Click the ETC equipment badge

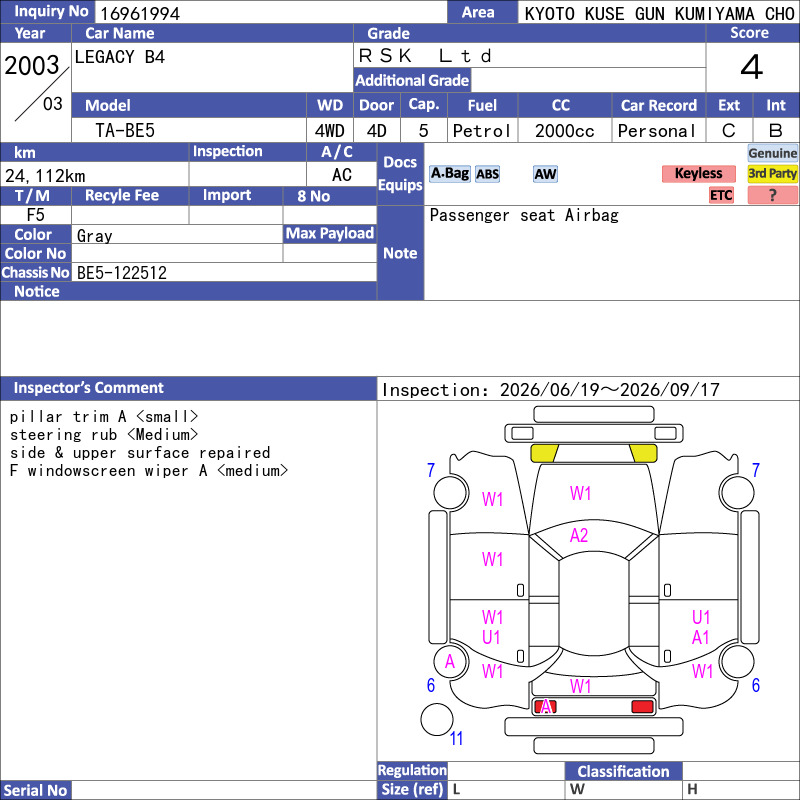(721, 195)
